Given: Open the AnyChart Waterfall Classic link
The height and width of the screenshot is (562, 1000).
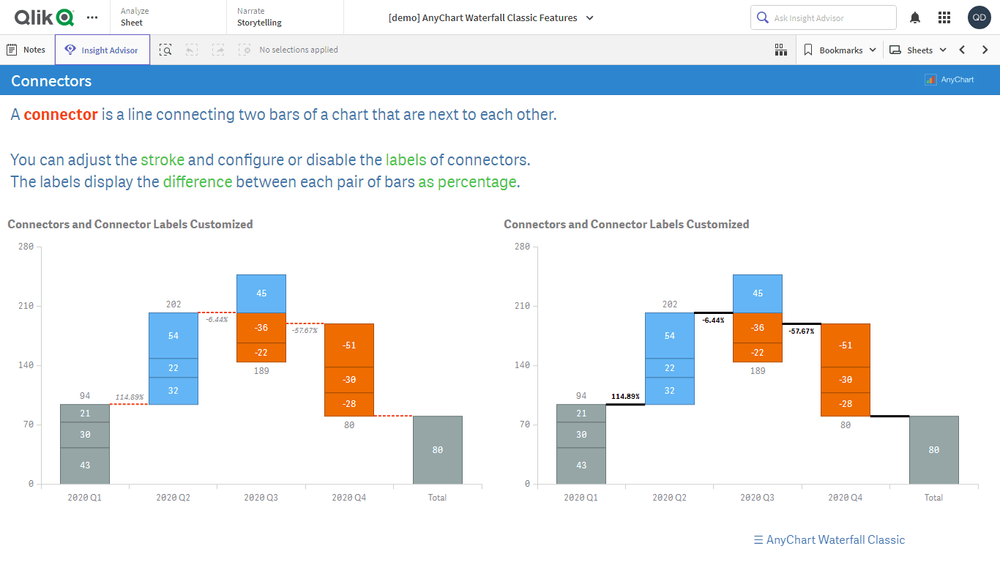Looking at the screenshot, I should [829, 540].
